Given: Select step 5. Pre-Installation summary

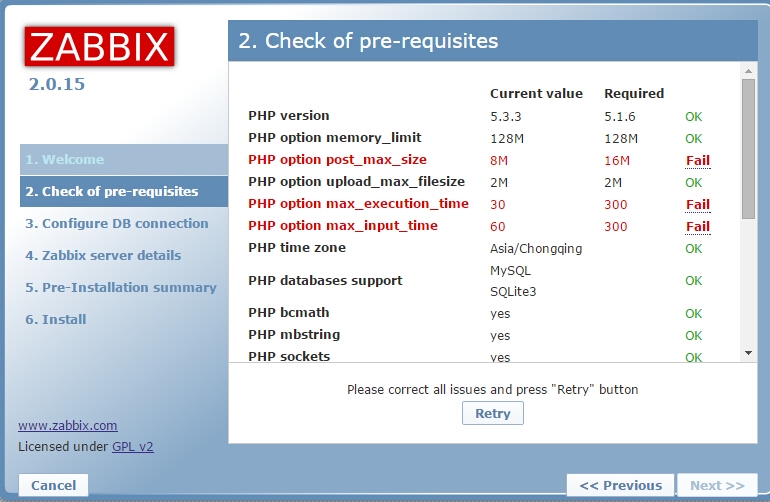Looking at the screenshot, I should tap(121, 287).
